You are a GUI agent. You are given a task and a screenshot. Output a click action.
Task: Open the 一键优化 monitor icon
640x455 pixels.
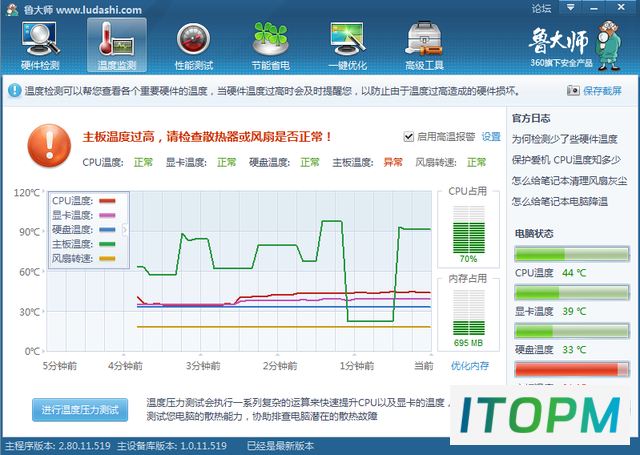pos(348,45)
